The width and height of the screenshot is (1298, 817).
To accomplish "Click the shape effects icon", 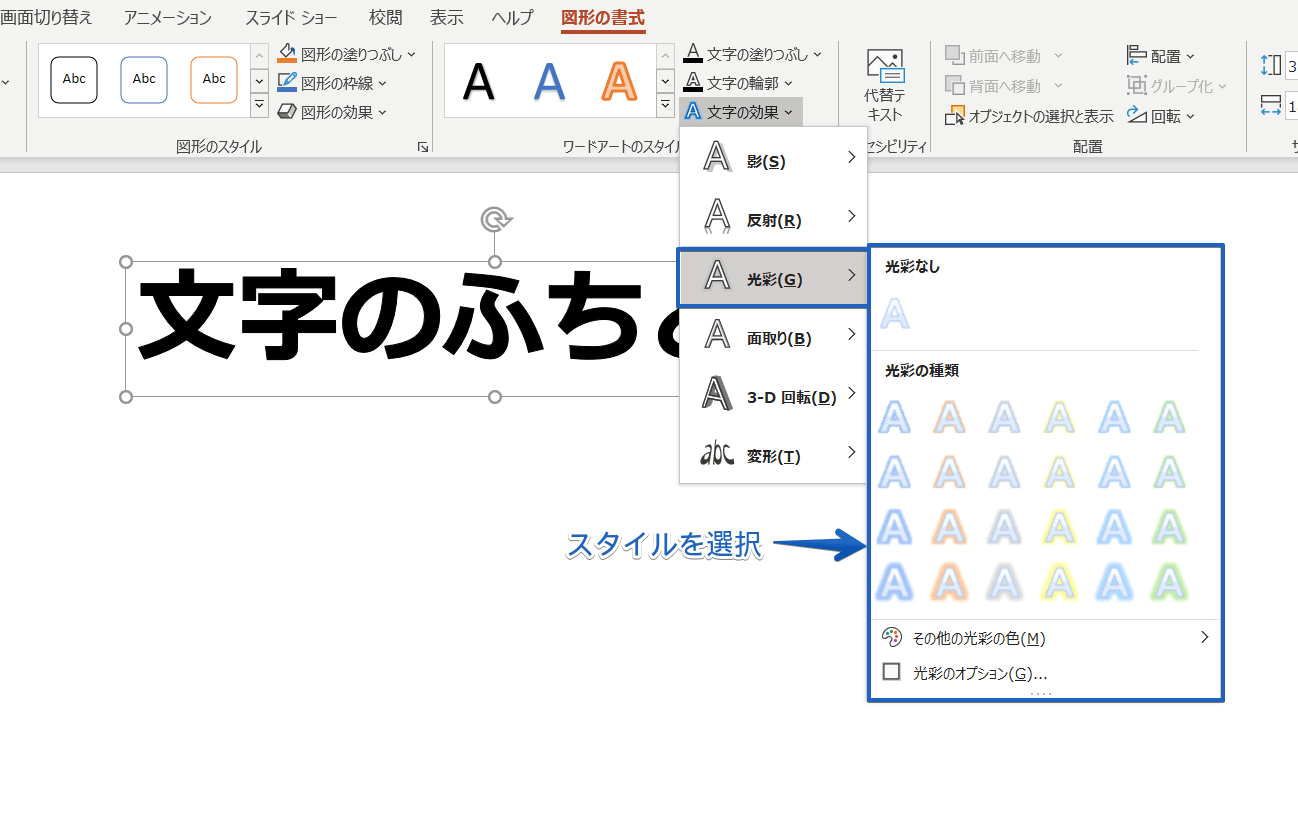I will (287, 112).
